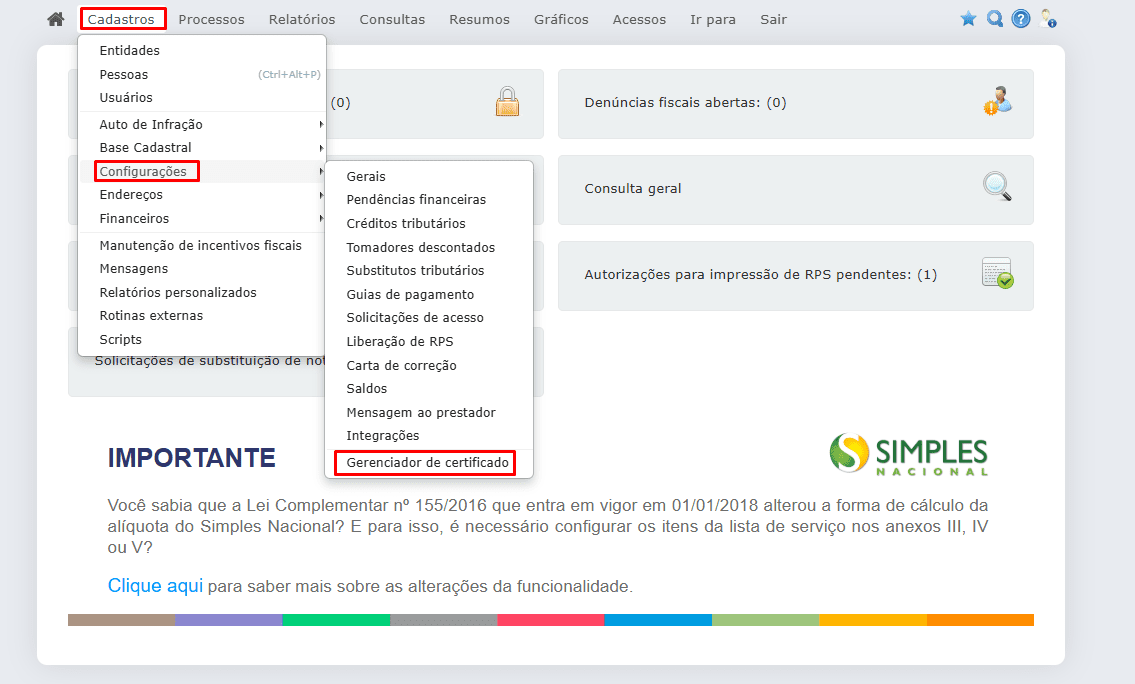Open the Processos menu
The width and height of the screenshot is (1135, 684).
click(x=211, y=18)
